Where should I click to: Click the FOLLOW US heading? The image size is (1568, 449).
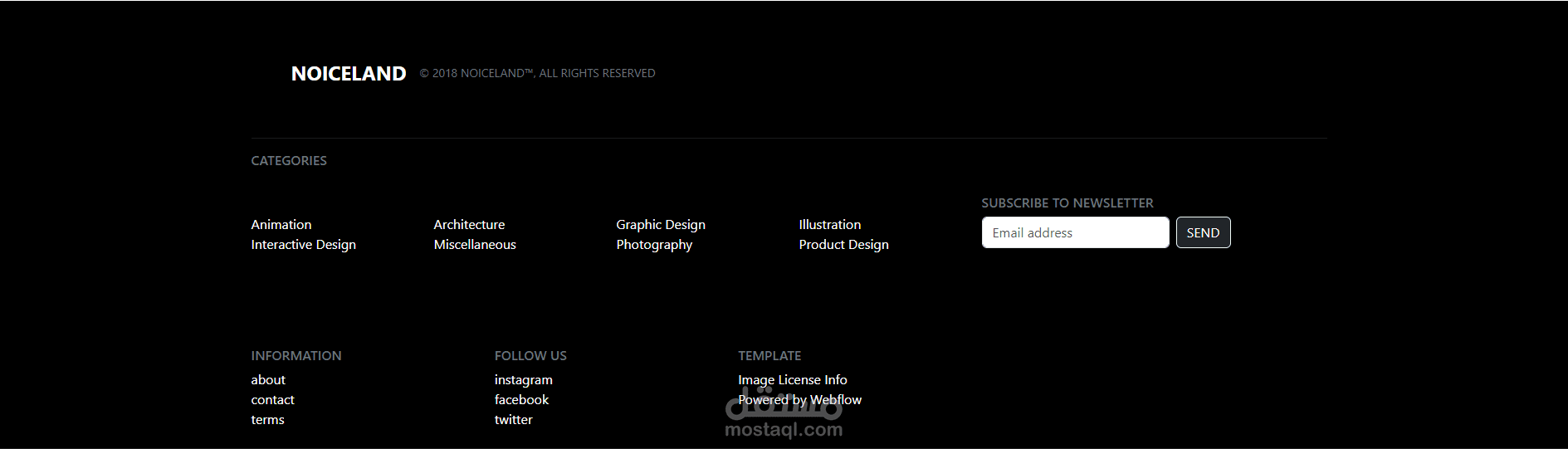point(530,355)
